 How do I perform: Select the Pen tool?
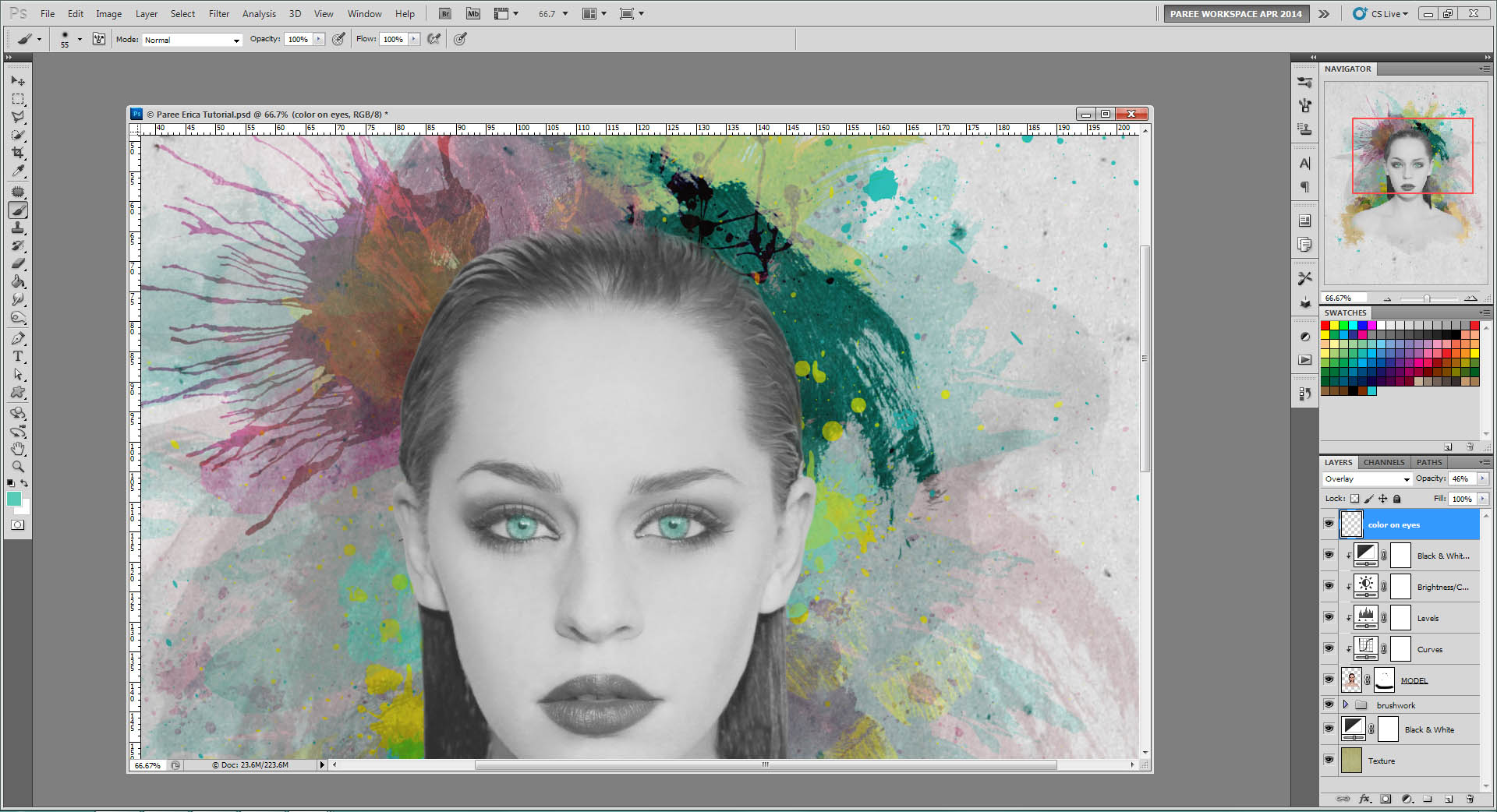pyautogui.click(x=18, y=338)
